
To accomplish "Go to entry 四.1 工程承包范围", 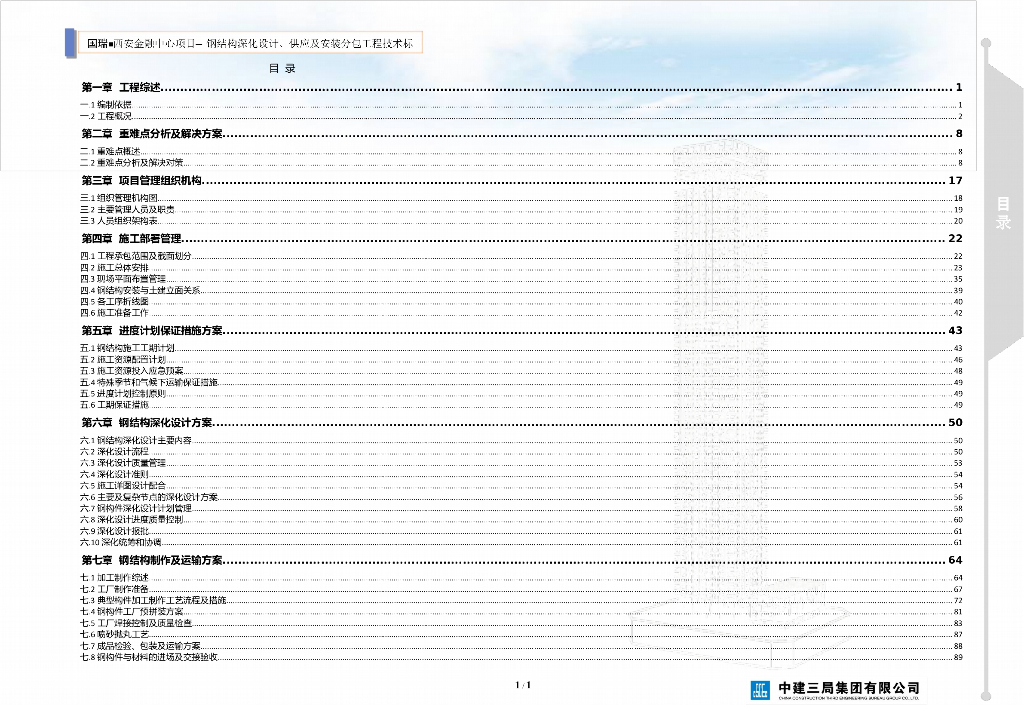I will 521,257.
